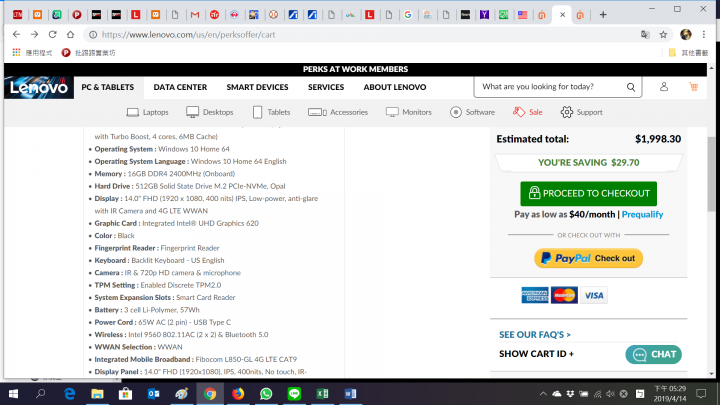
Task: Click the search magnifier icon
Action: tap(631, 87)
